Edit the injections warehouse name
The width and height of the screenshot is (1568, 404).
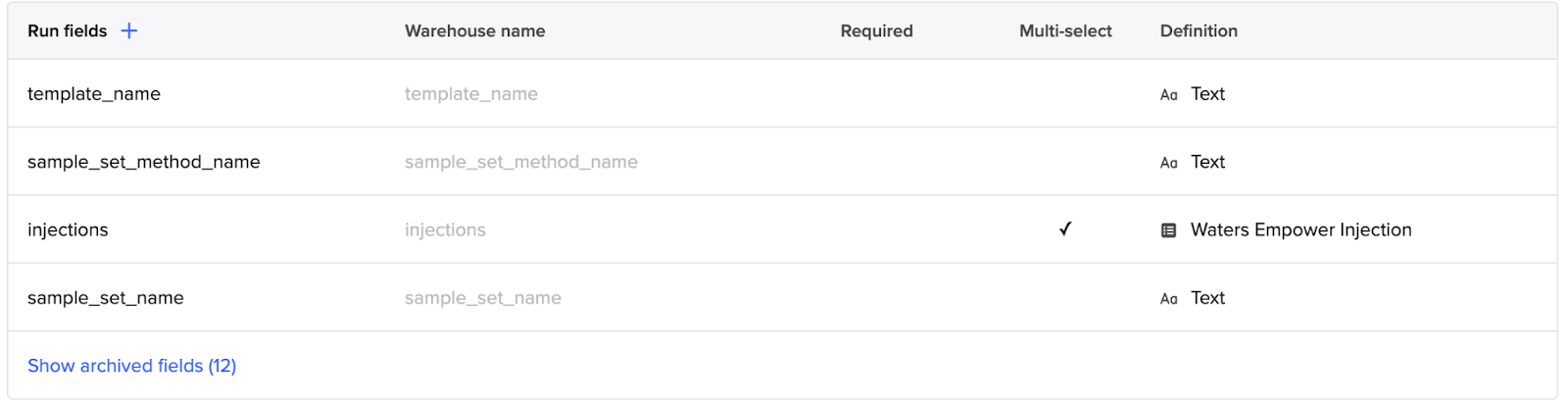click(x=445, y=229)
